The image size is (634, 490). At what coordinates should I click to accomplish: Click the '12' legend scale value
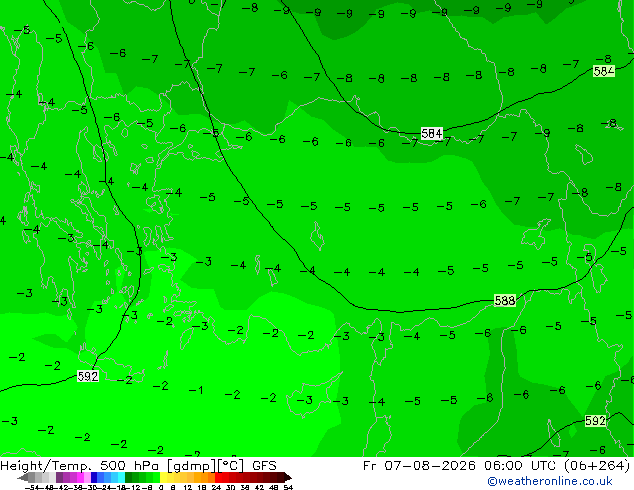click(x=187, y=487)
